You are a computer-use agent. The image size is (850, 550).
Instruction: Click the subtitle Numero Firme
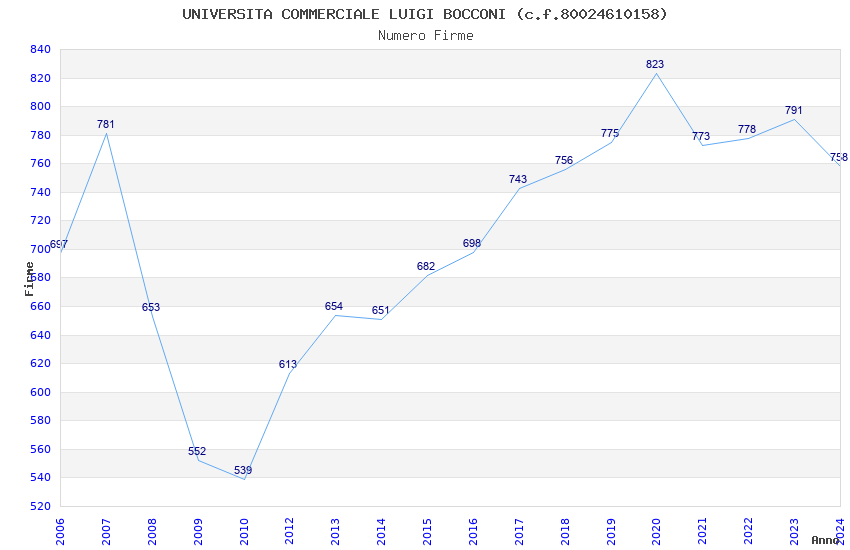426,36
